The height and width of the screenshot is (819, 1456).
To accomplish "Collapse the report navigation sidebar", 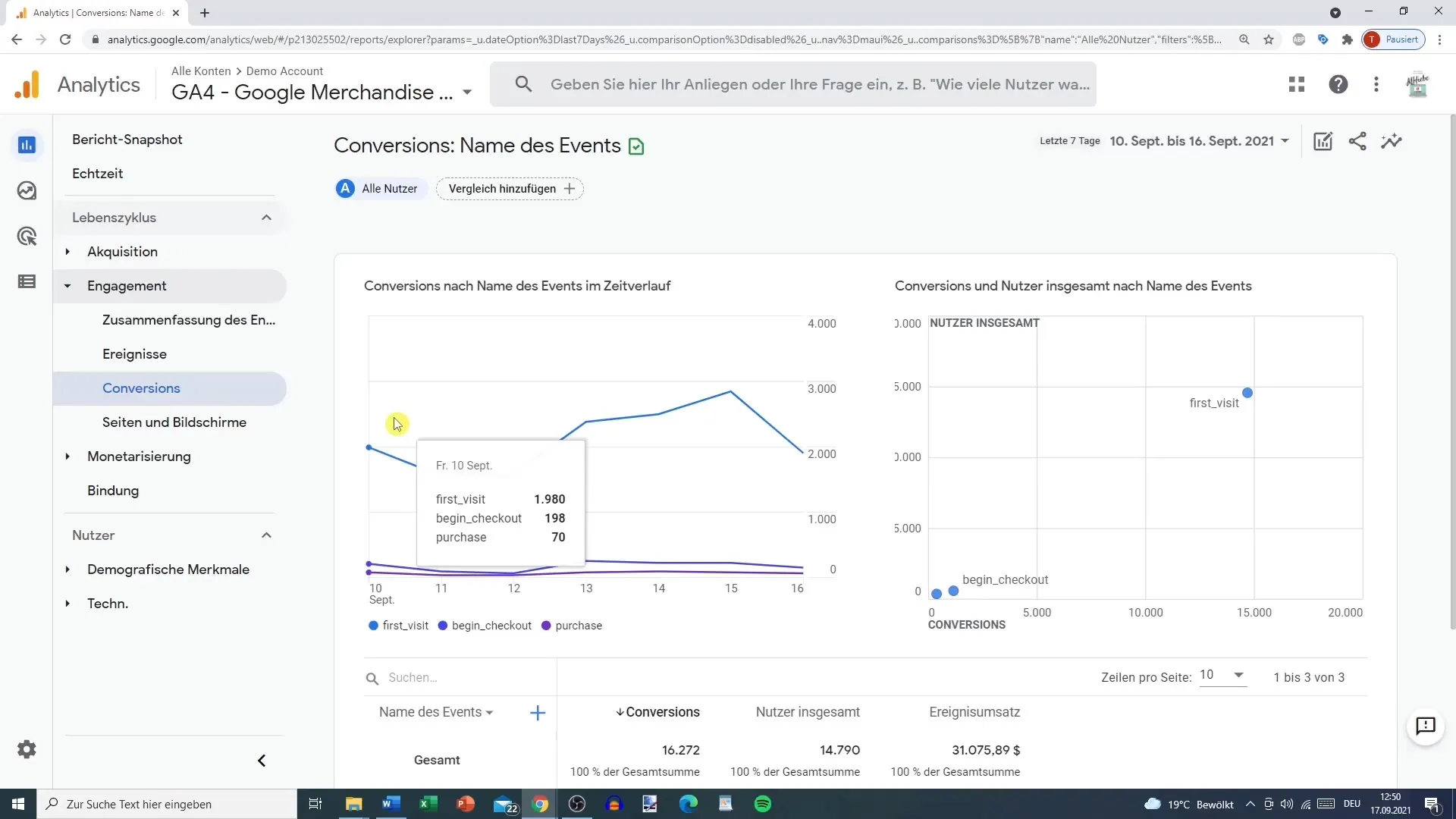I will 262,761.
